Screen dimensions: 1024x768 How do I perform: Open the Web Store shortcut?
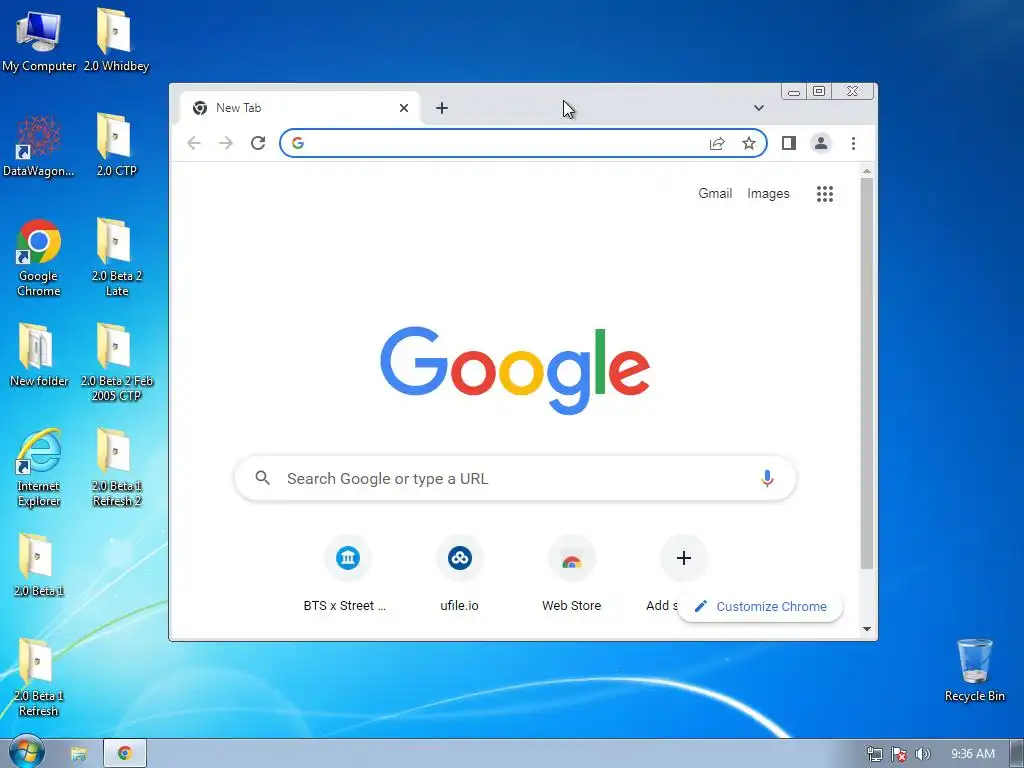click(x=571, y=574)
